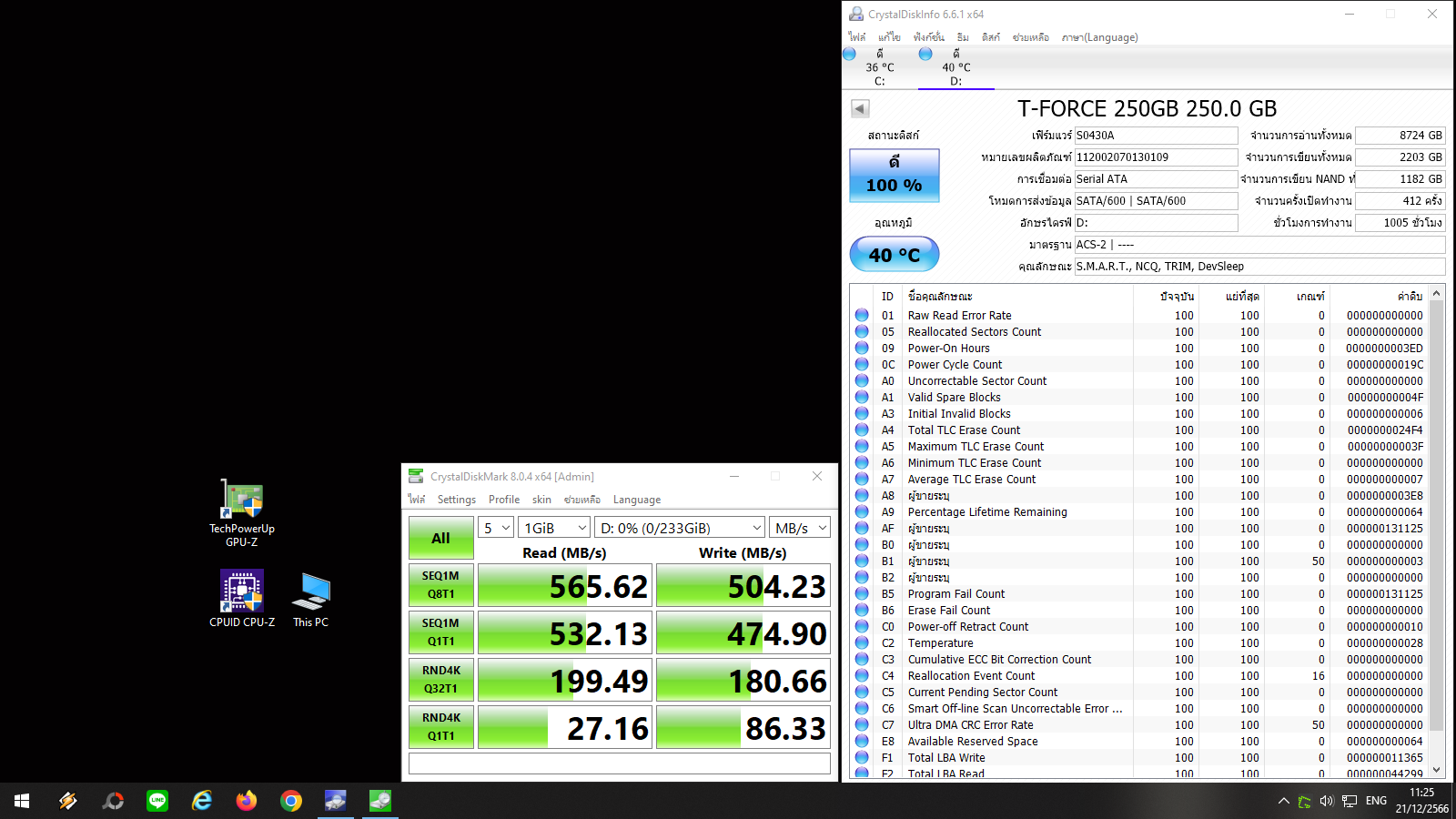Open CPUID CPU-Z desktop icon
1456x819 pixels.
[x=241, y=598]
